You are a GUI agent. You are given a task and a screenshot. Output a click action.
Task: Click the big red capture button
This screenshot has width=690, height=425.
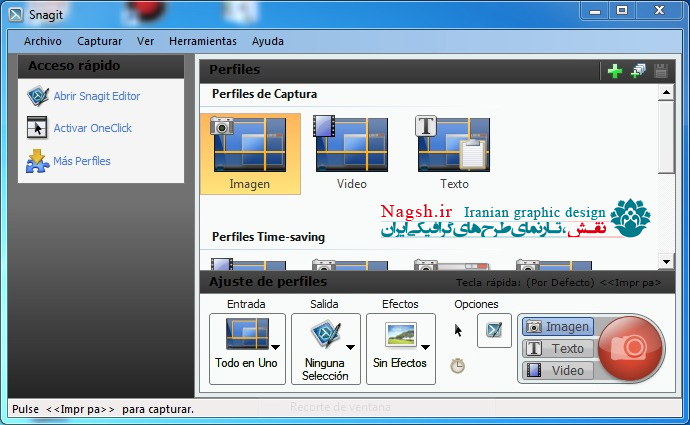point(631,348)
